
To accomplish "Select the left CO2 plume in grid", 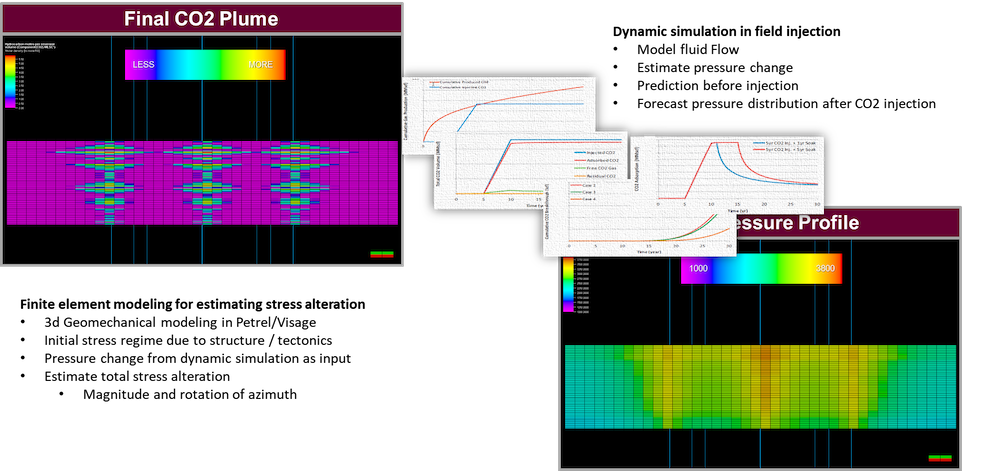I will pyautogui.click(x=111, y=183).
